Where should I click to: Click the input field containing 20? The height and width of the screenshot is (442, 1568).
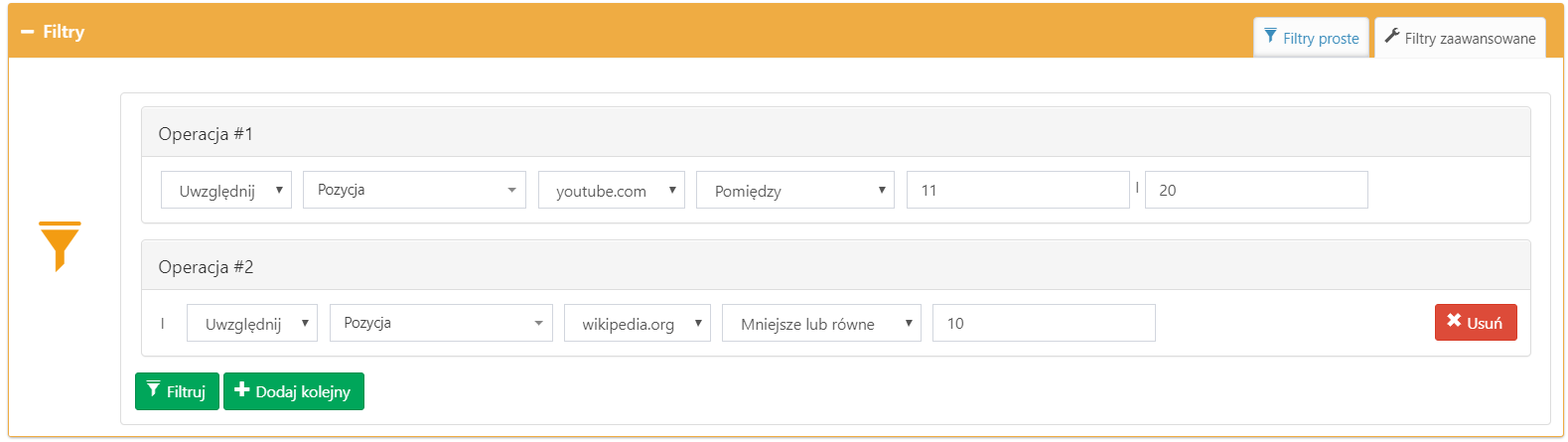click(1255, 190)
